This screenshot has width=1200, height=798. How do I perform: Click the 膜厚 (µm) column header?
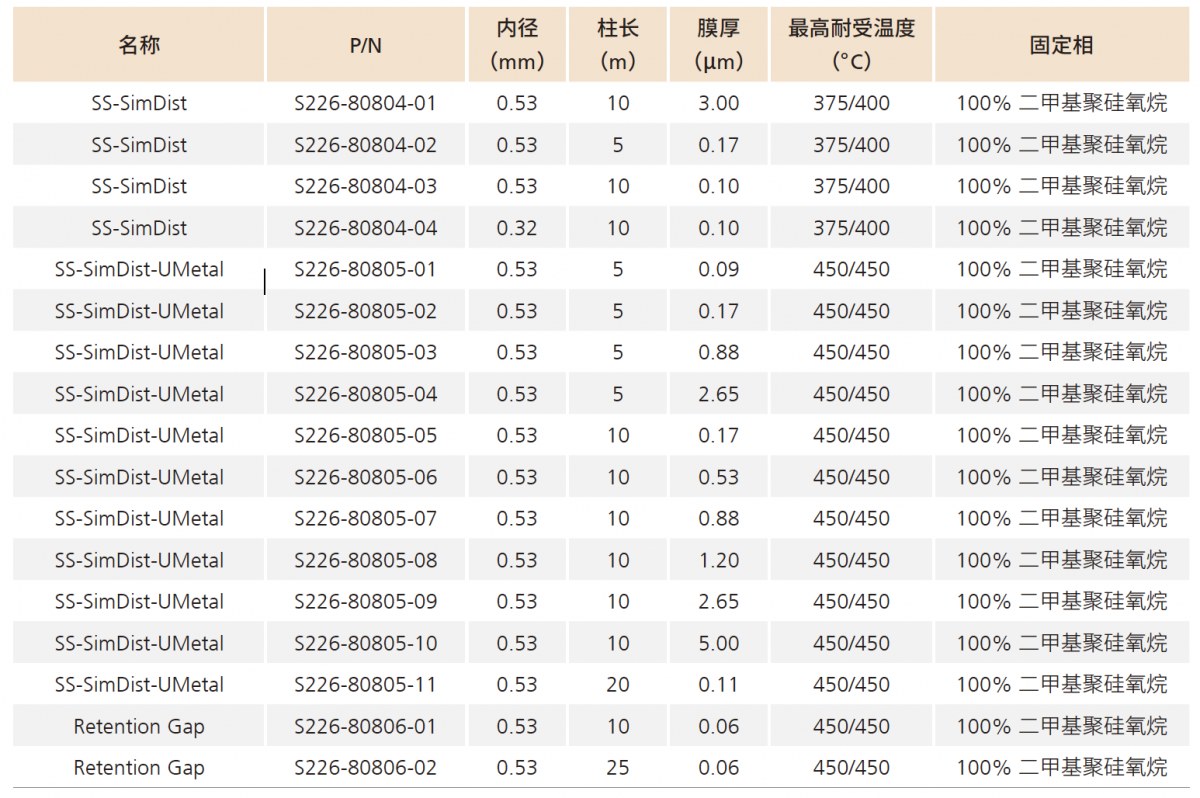tap(719, 45)
